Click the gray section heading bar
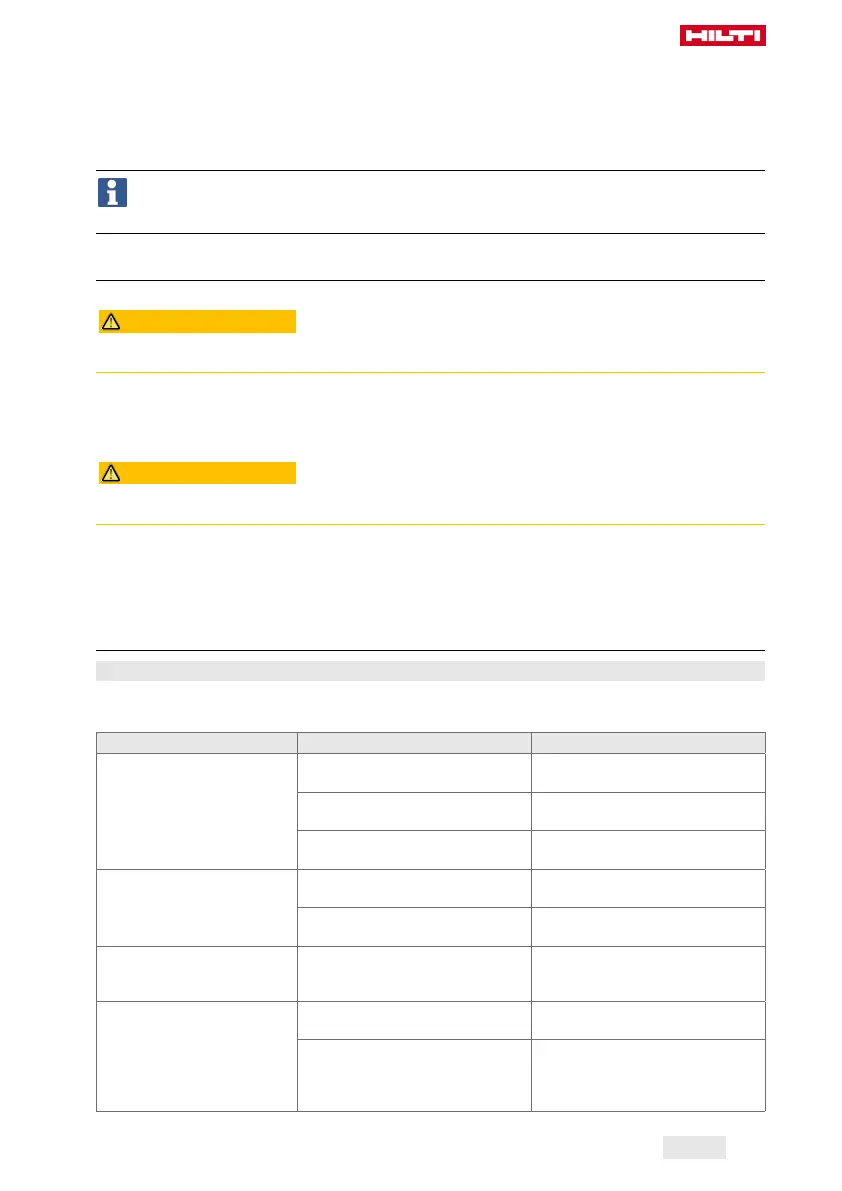842x1191 pixels. pyautogui.click(x=430, y=671)
